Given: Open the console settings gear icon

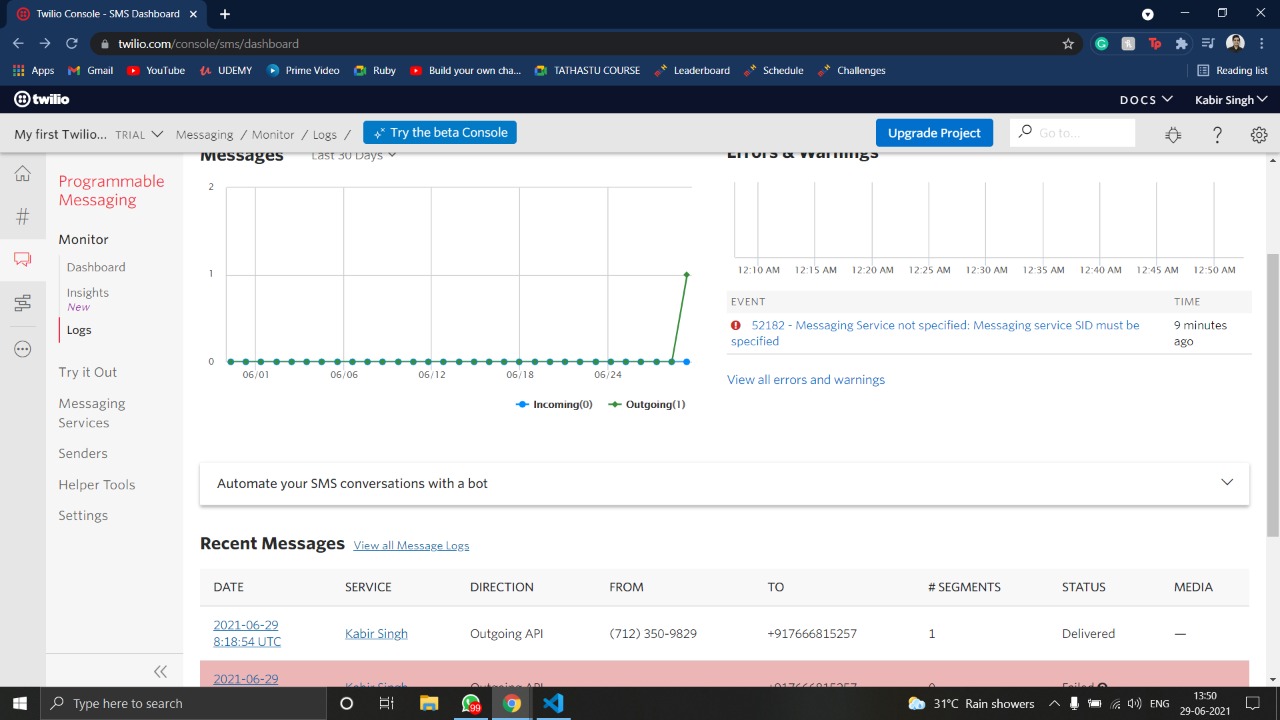Looking at the screenshot, I should 1259,134.
